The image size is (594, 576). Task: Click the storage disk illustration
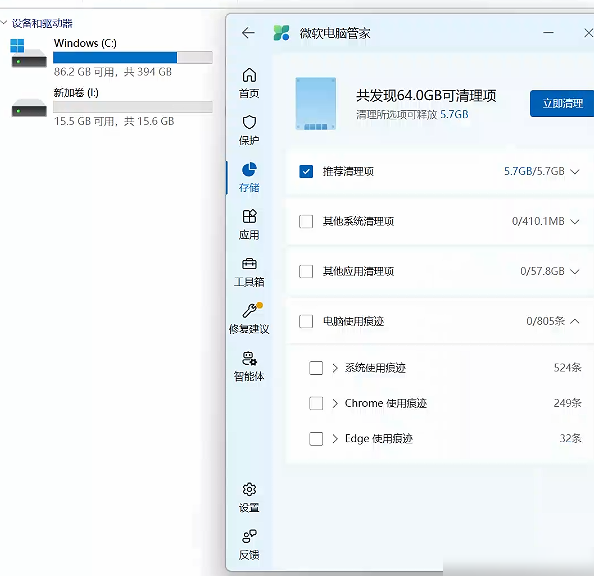(x=316, y=104)
